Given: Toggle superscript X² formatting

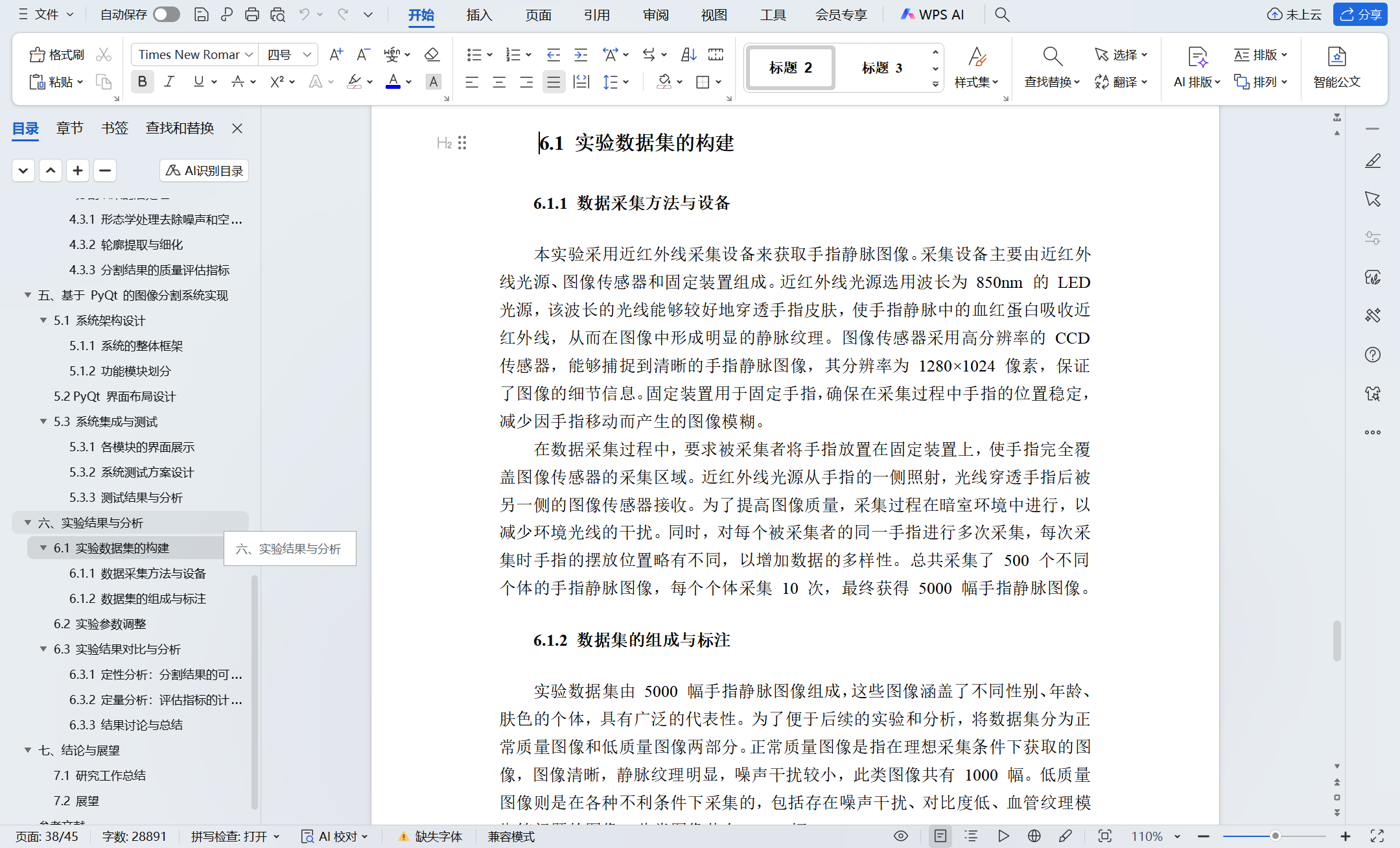Looking at the screenshot, I should point(277,82).
